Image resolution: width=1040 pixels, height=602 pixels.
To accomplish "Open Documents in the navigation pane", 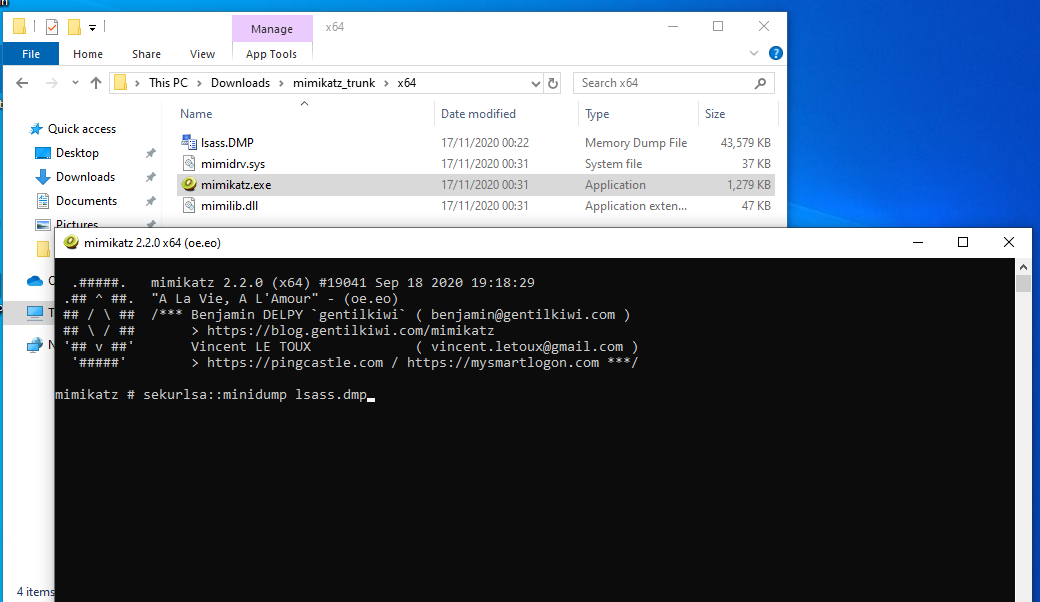I will coord(86,201).
